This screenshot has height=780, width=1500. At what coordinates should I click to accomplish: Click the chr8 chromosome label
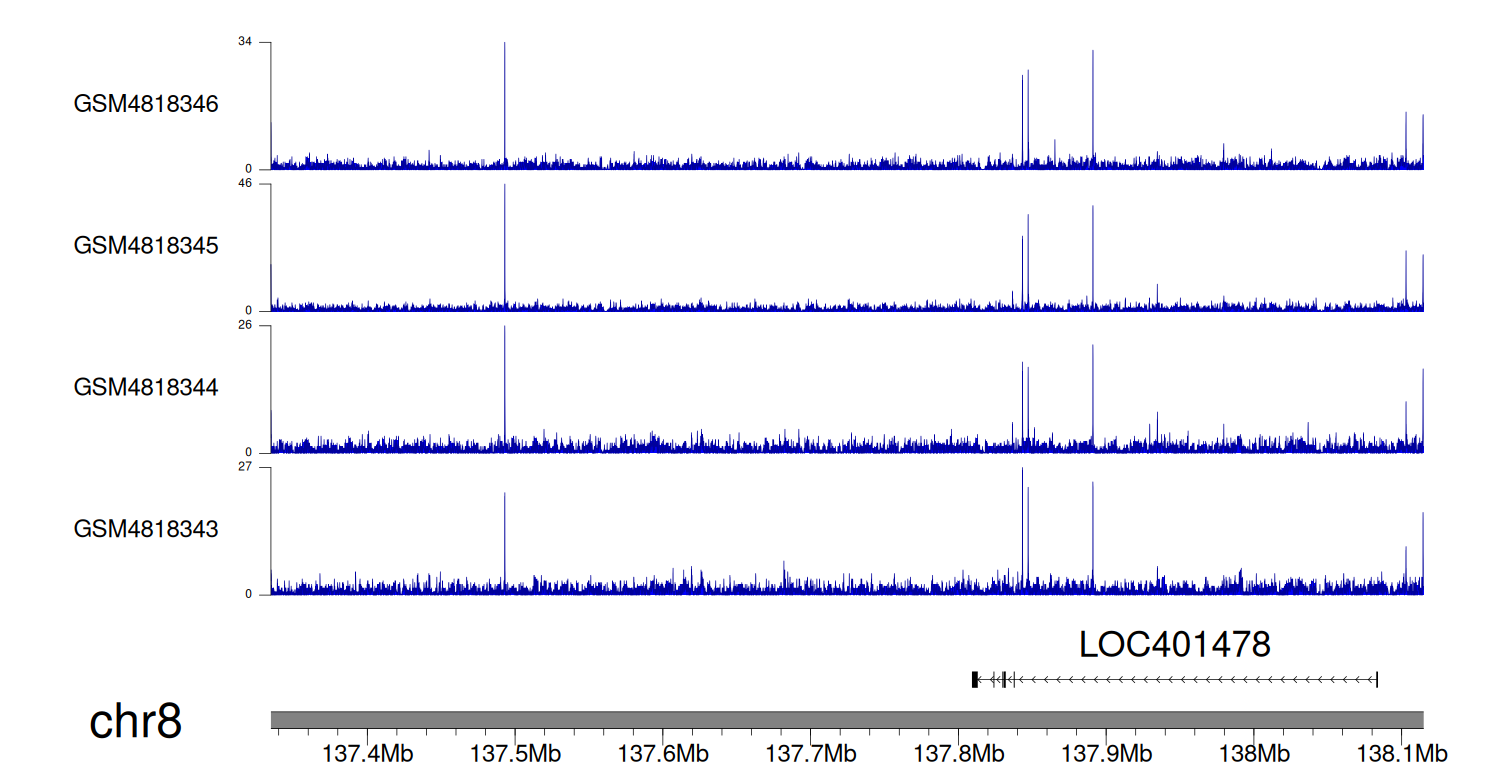[x=136, y=722]
